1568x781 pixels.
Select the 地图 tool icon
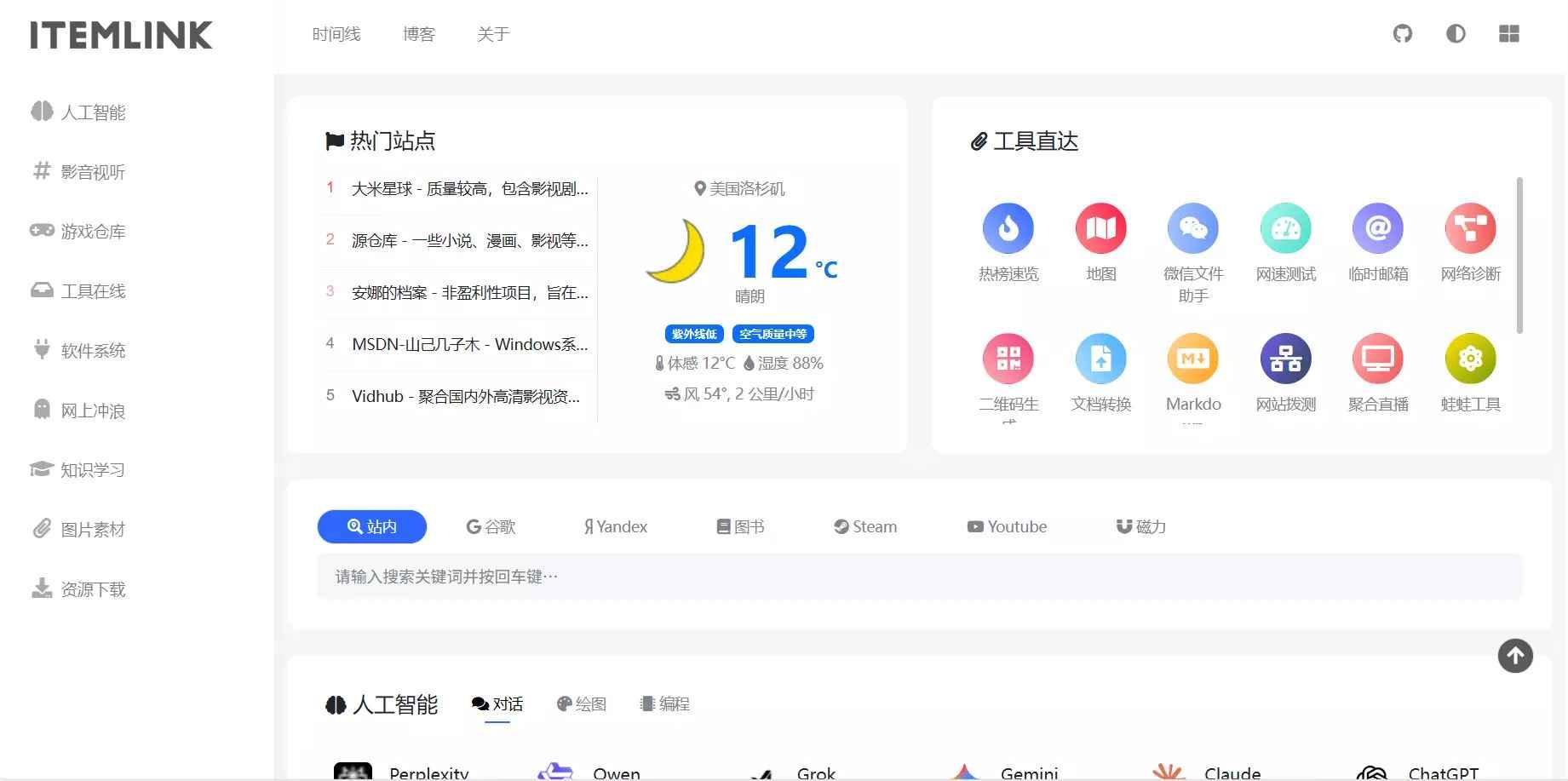pos(1100,228)
